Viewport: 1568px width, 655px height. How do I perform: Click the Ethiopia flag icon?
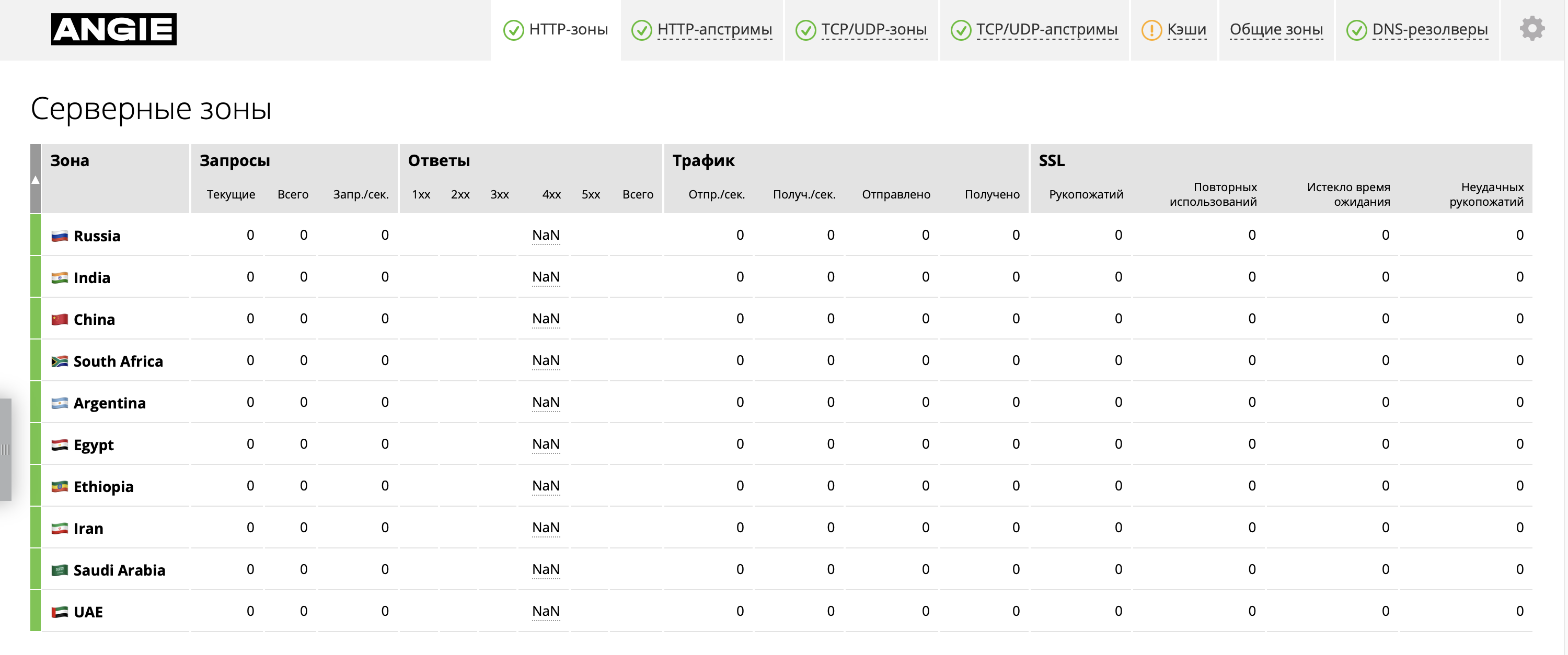tap(60, 486)
